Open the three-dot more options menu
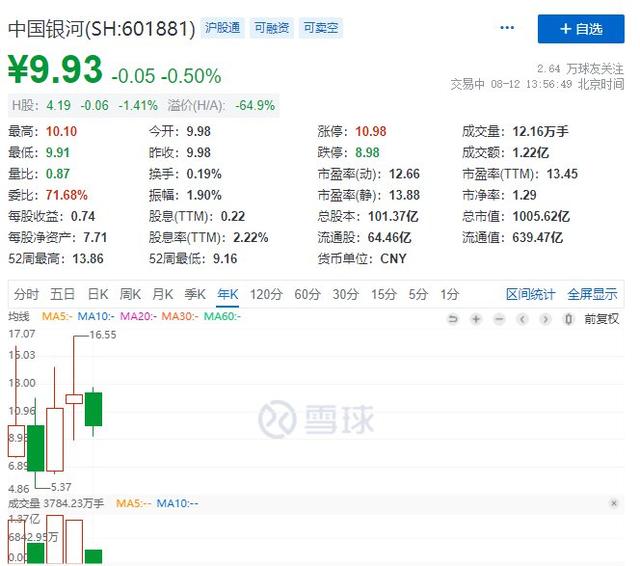Image resolution: width=640 pixels, height=566 pixels. tap(507, 28)
